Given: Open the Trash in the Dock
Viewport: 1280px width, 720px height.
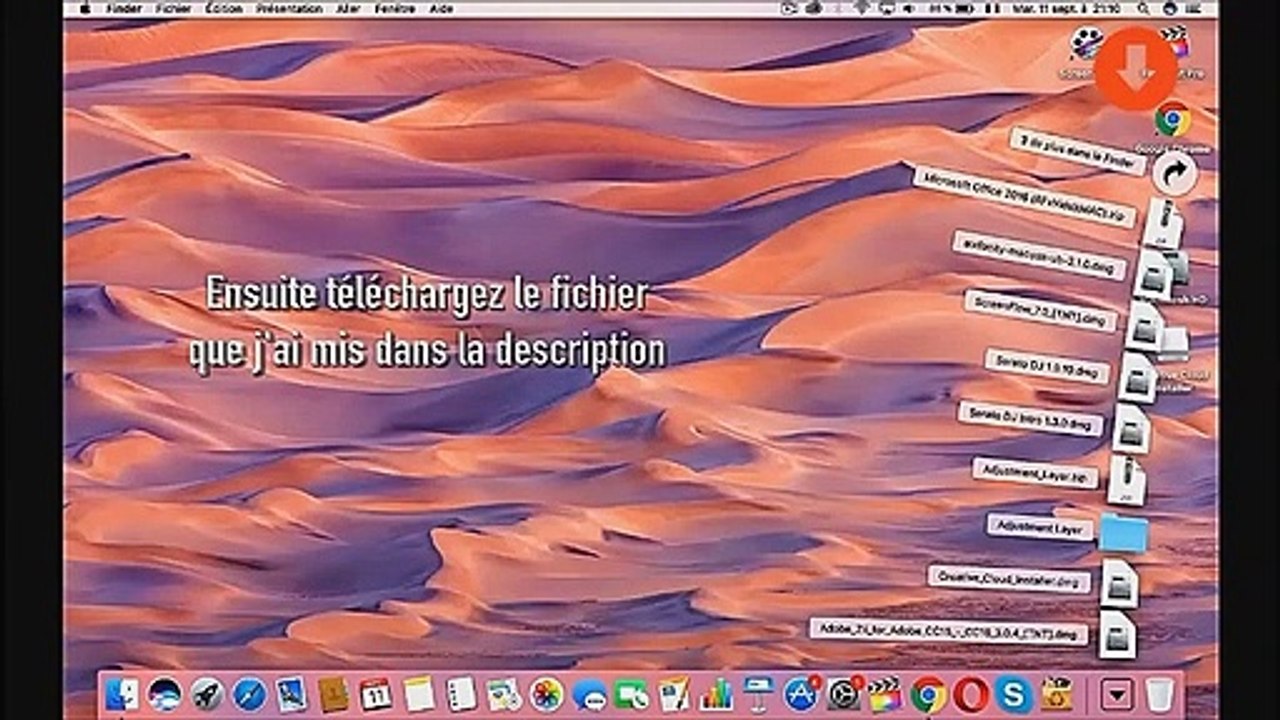Looking at the screenshot, I should (x=1159, y=694).
